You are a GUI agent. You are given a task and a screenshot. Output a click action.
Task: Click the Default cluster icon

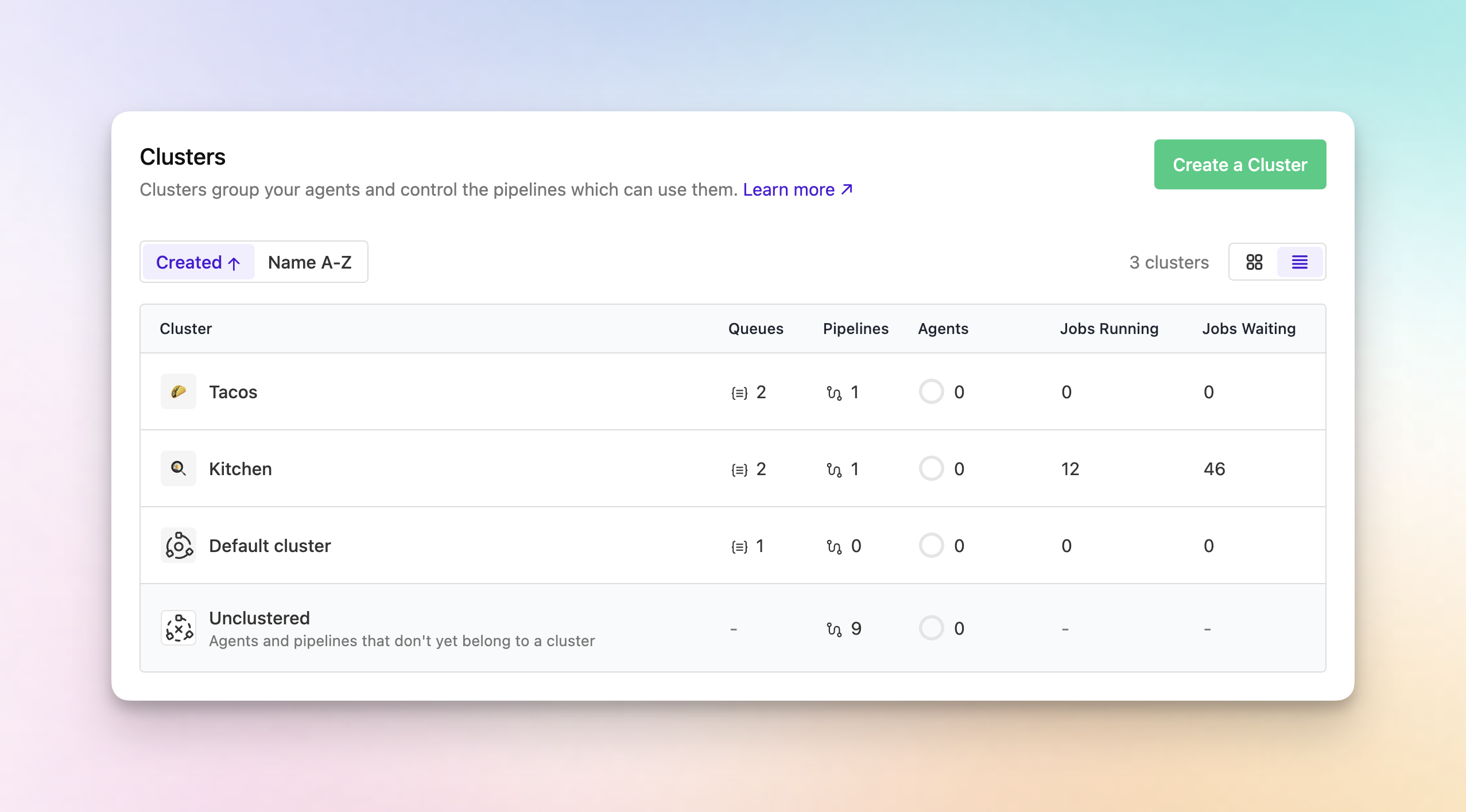pos(178,546)
